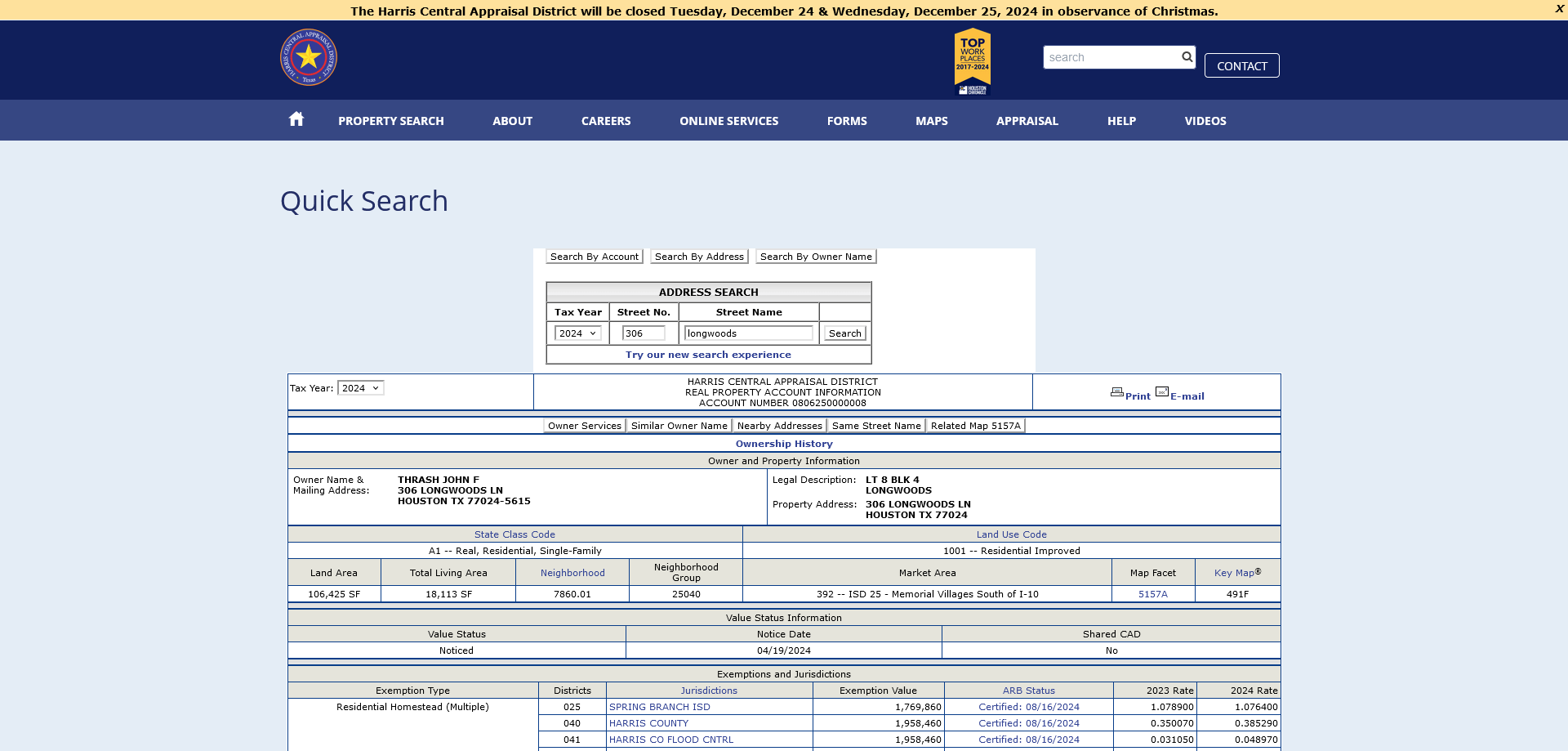The image size is (1568, 751).
Task: Open HARRIS CO FLOOD CNTRL link
Action: pyautogui.click(x=670, y=740)
